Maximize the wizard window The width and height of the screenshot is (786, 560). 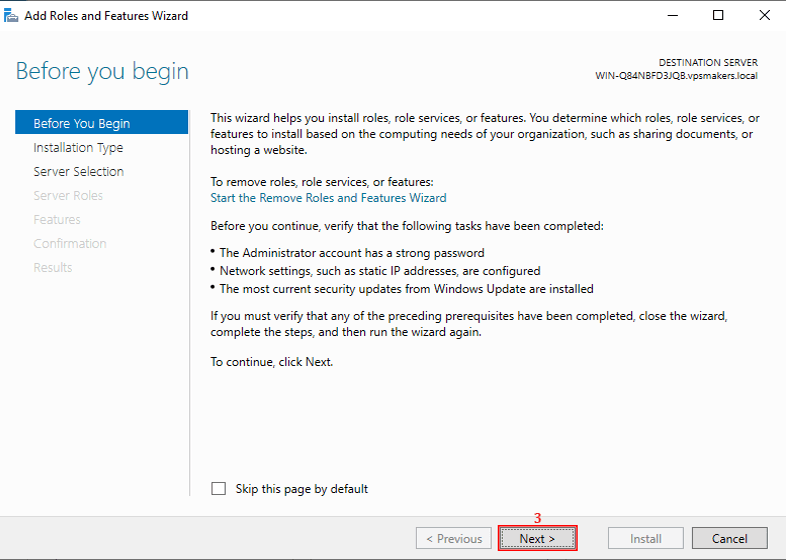coord(718,16)
